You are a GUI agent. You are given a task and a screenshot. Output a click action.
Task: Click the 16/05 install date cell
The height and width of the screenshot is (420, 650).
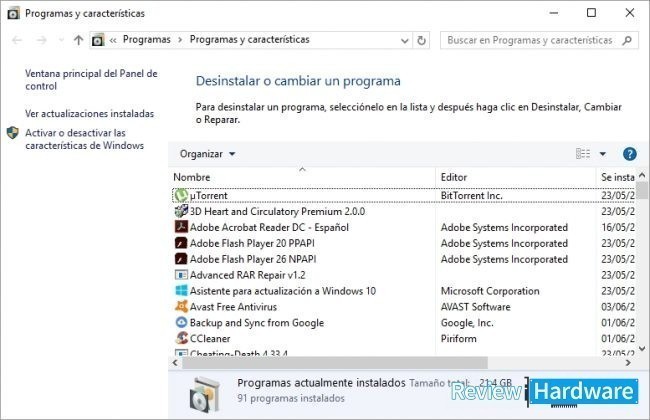click(x=618, y=227)
